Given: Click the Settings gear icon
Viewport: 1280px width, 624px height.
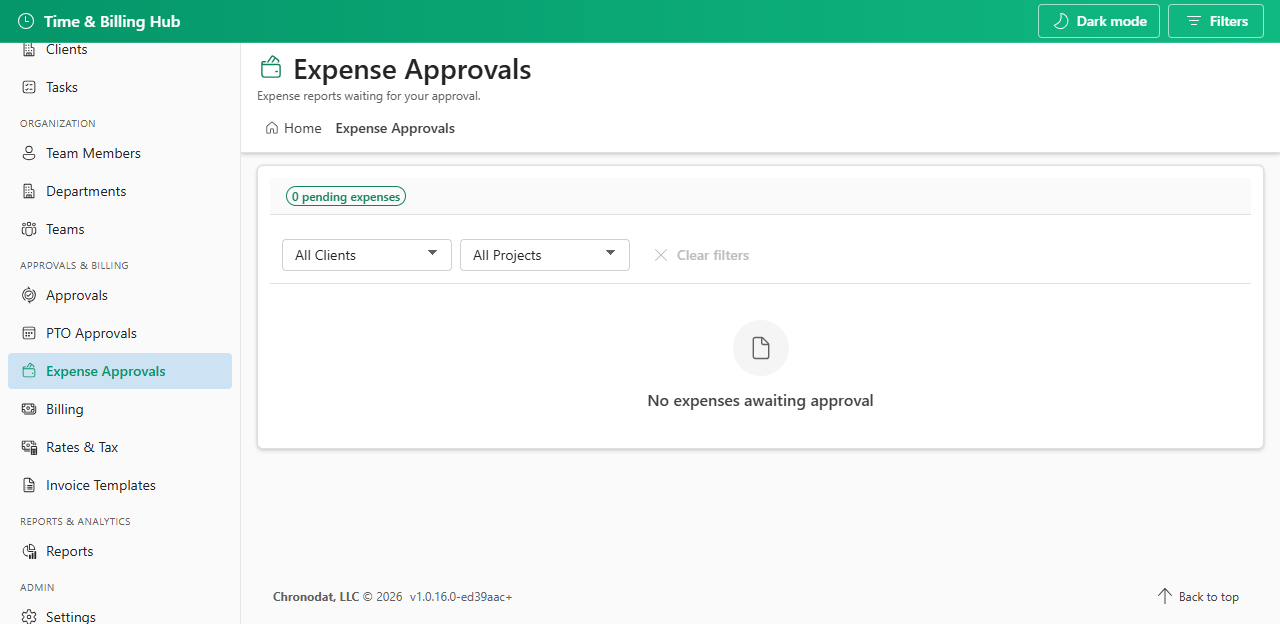Looking at the screenshot, I should click(x=29, y=617).
